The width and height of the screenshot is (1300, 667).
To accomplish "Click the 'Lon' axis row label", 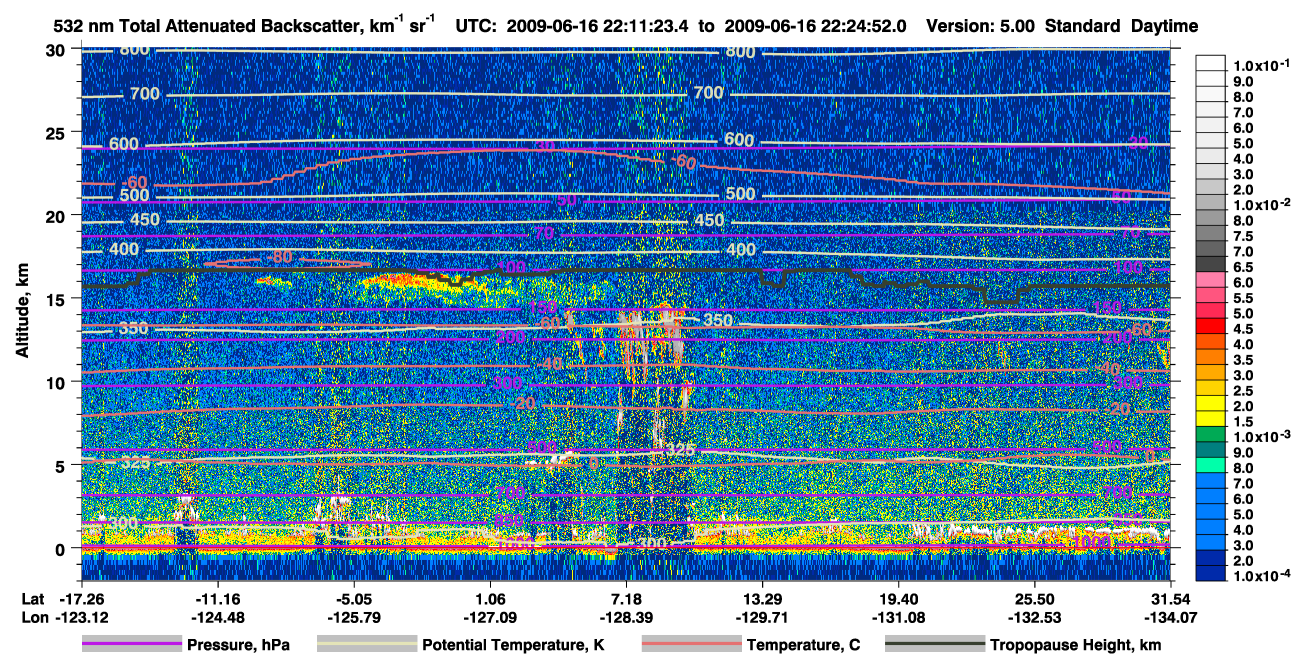I will coord(33,616).
